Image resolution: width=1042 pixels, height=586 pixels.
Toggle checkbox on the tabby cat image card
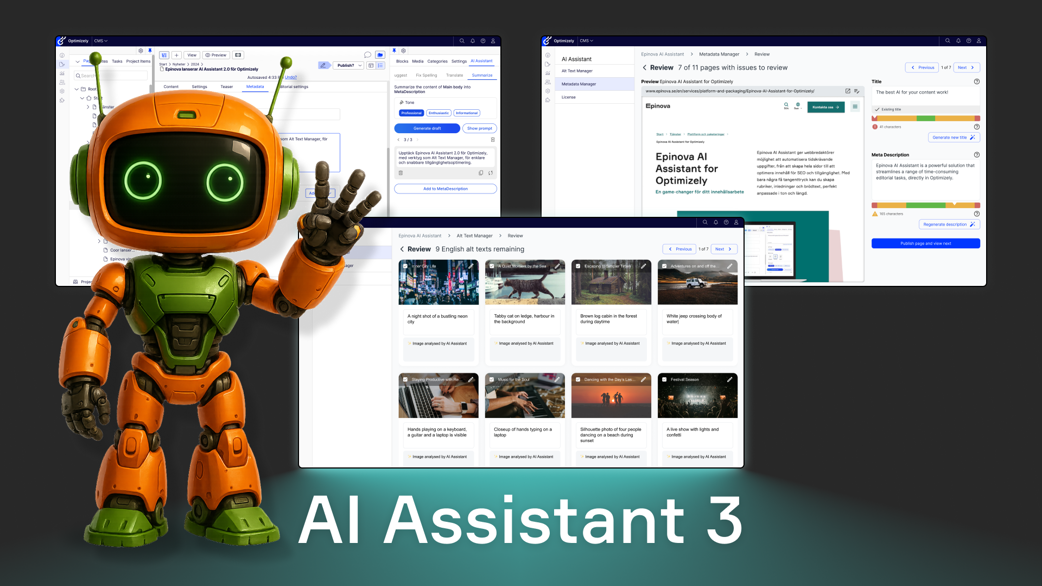pos(492,266)
